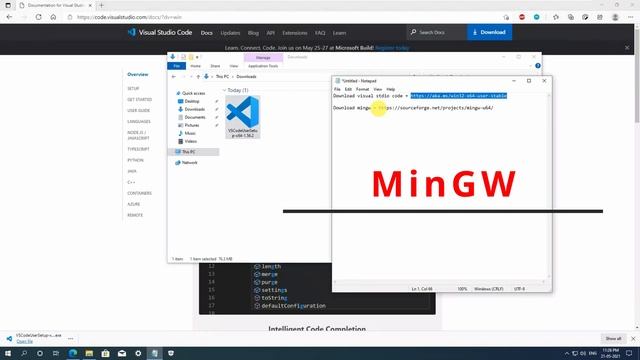This screenshot has height=360, width=640.
Task: Open the FAQ page in site navigation
Action: point(320,33)
